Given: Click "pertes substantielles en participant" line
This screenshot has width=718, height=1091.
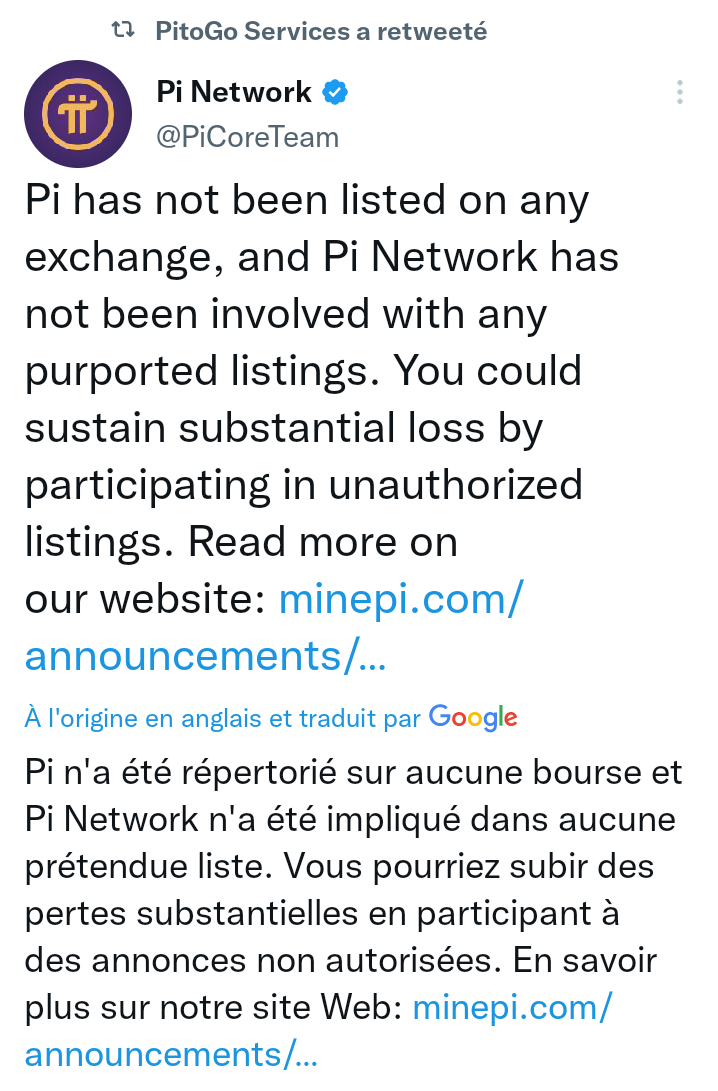Looking at the screenshot, I should coord(321,914).
